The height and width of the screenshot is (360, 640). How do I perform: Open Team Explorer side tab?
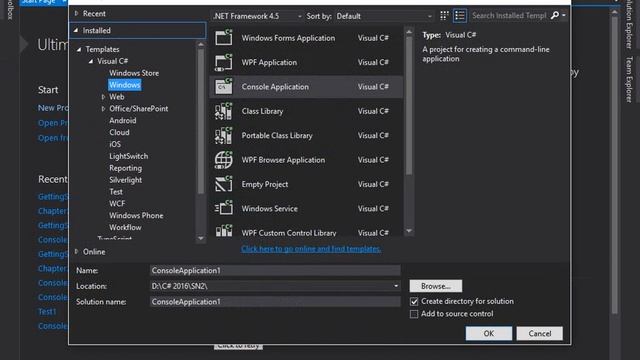(629, 80)
